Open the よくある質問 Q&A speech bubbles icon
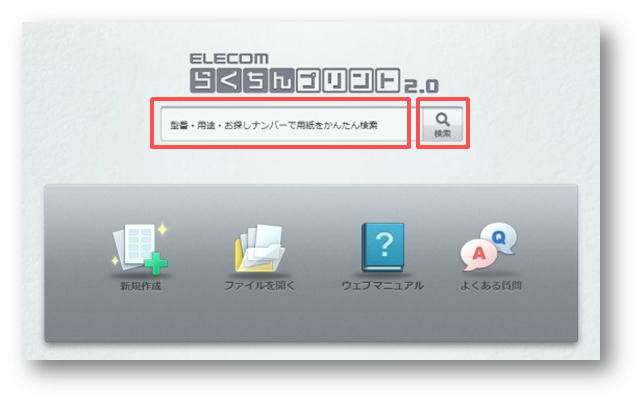Image resolution: width=642 pixels, height=402 pixels. tap(489, 247)
